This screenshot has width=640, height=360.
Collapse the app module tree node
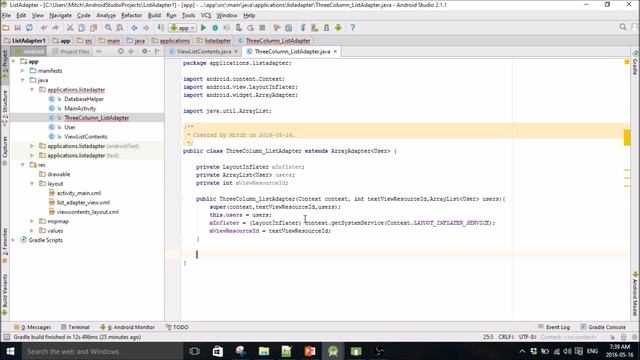click(x=14, y=61)
